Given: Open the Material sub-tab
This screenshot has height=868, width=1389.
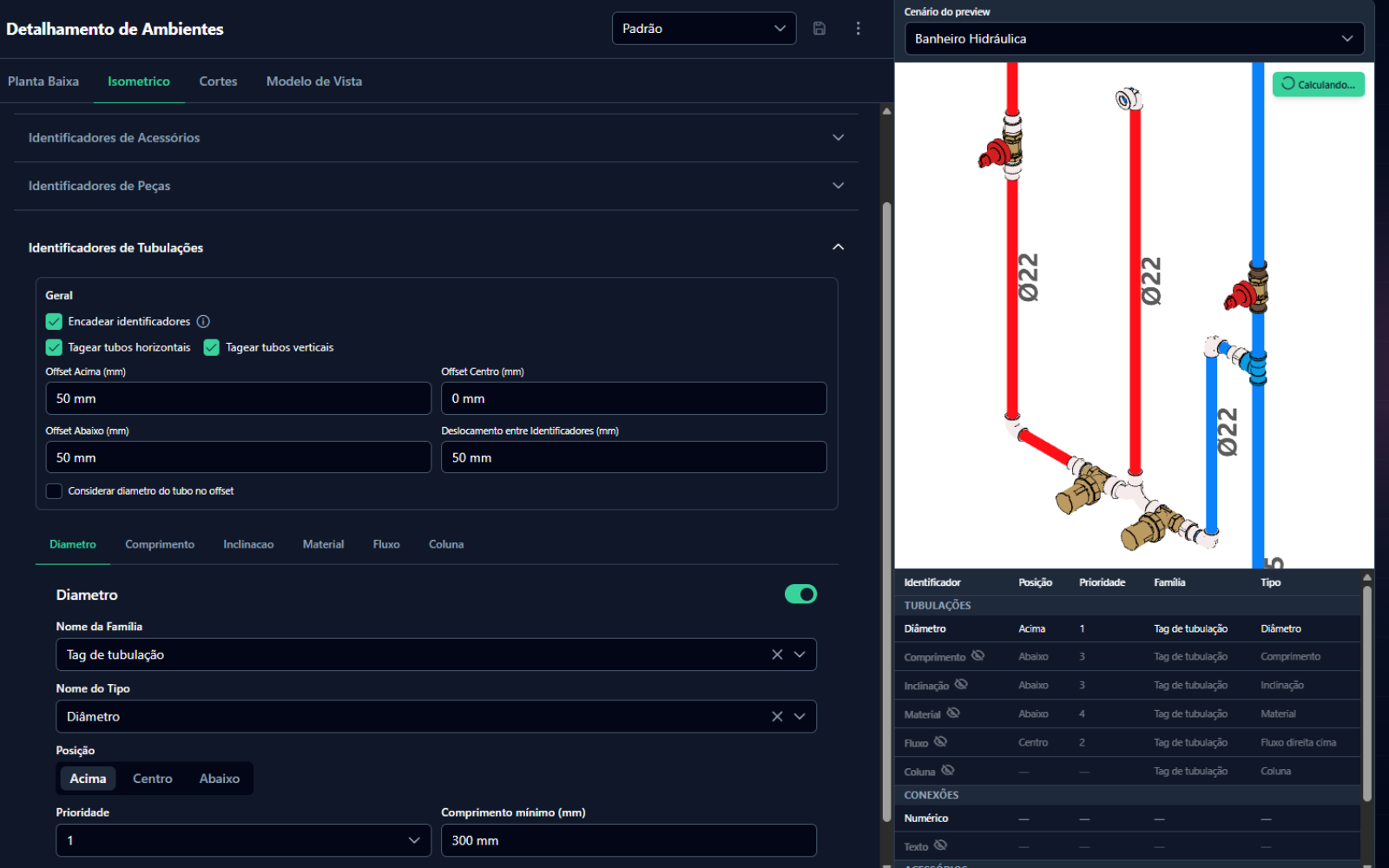Looking at the screenshot, I should (x=323, y=544).
